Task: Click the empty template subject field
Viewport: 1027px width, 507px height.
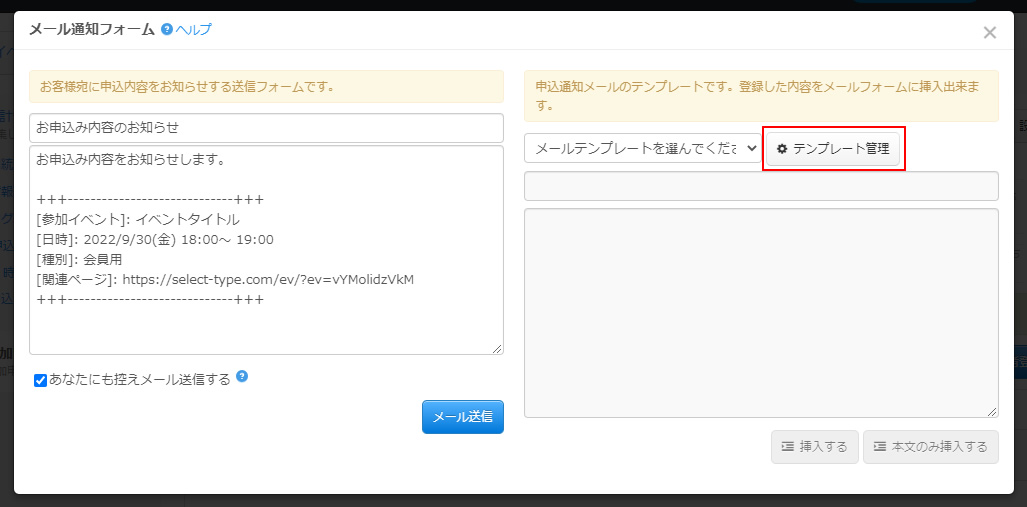Action: (760, 186)
